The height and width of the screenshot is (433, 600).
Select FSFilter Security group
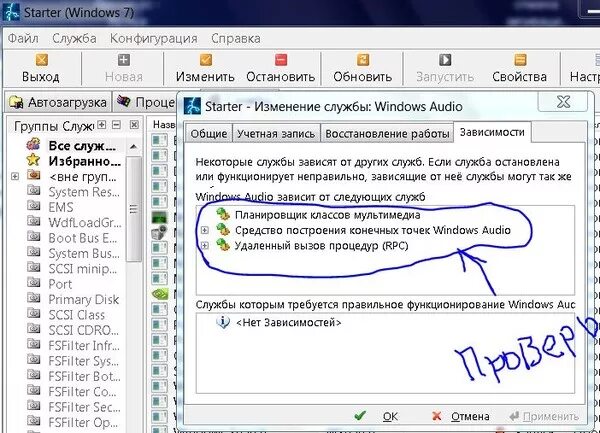[85, 407]
